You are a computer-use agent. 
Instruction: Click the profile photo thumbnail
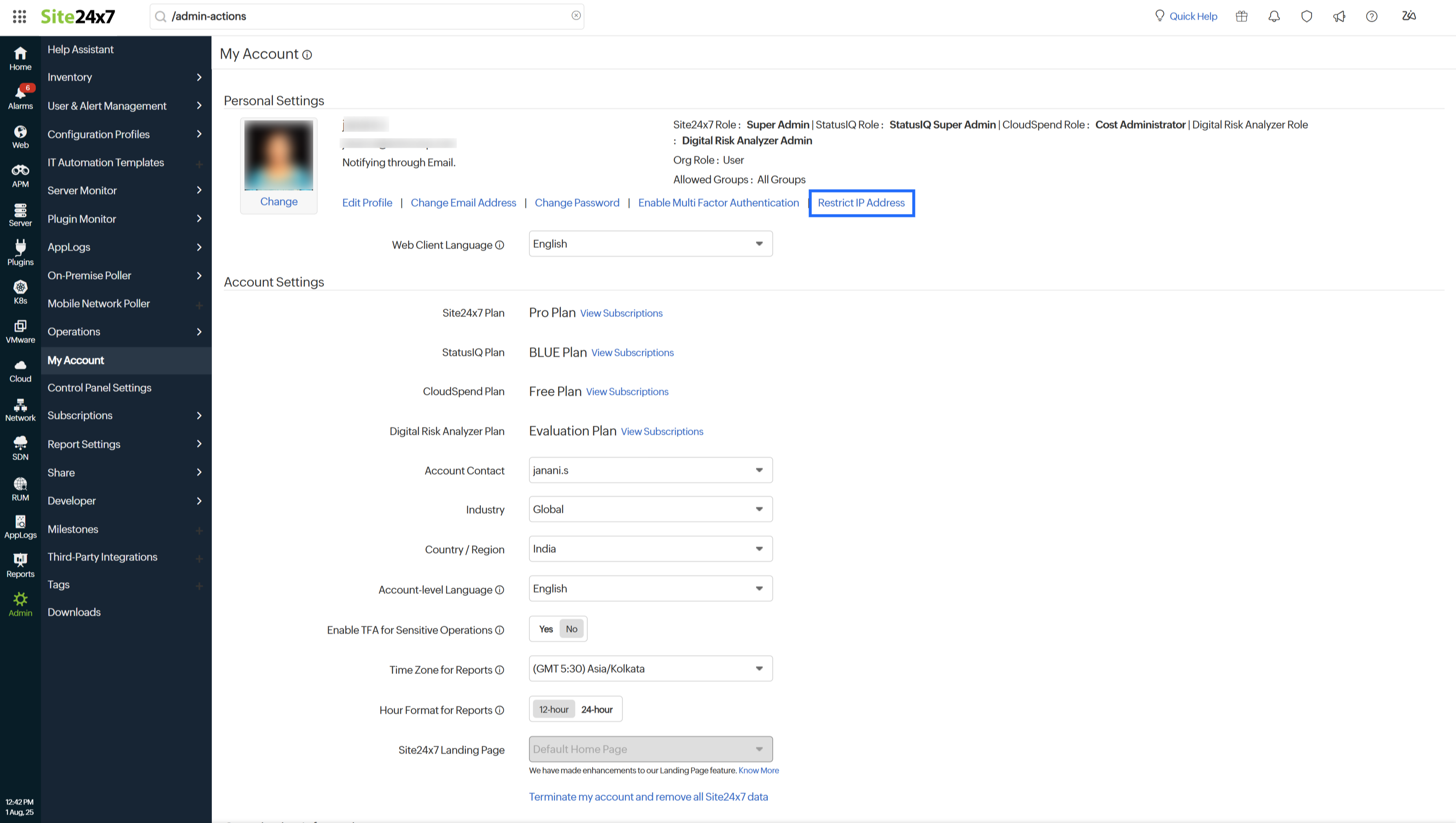[x=279, y=155]
